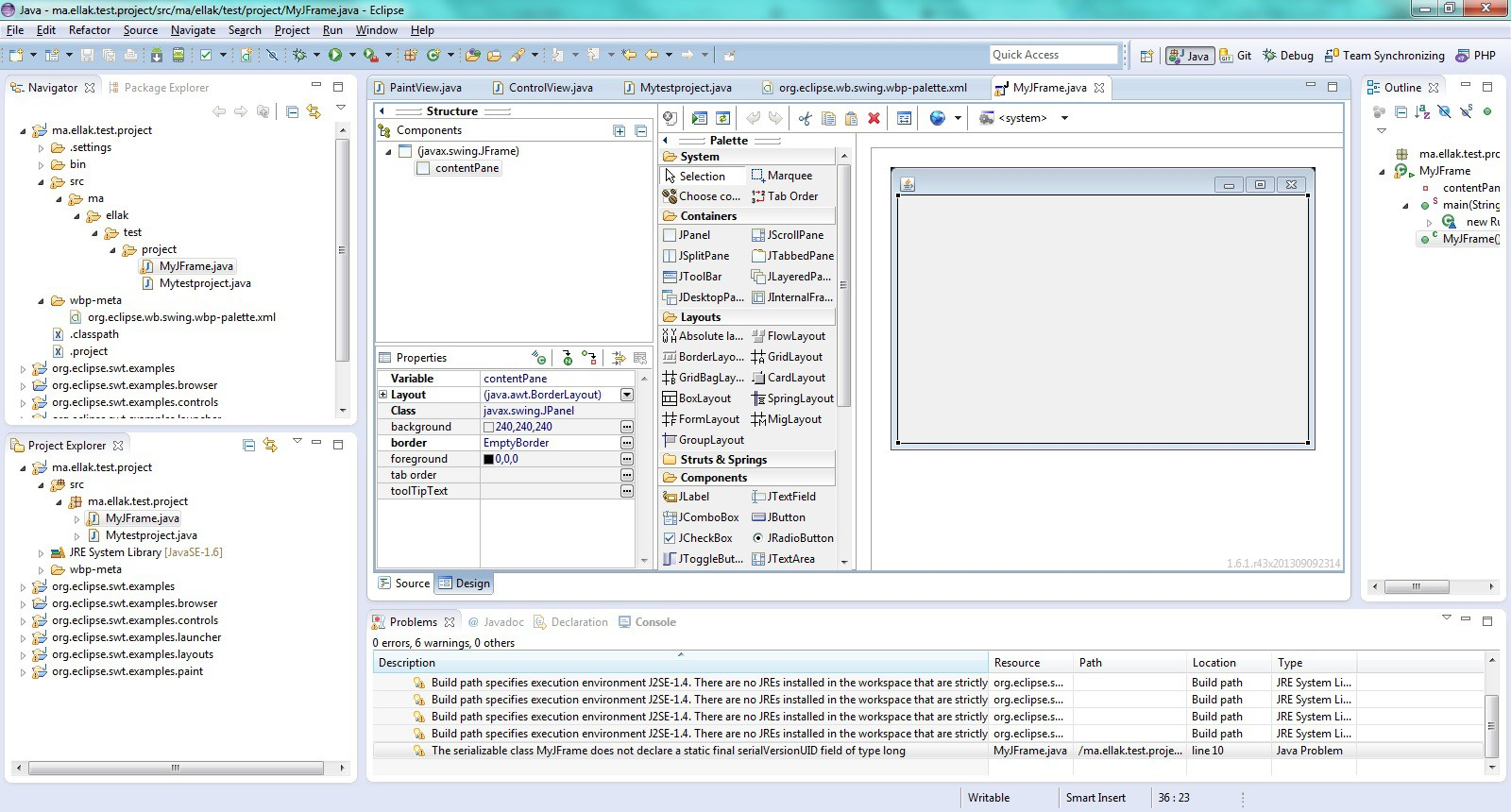Select the Absolute layout palette entry
Viewport: 1511px width, 812px height.
tap(703, 336)
